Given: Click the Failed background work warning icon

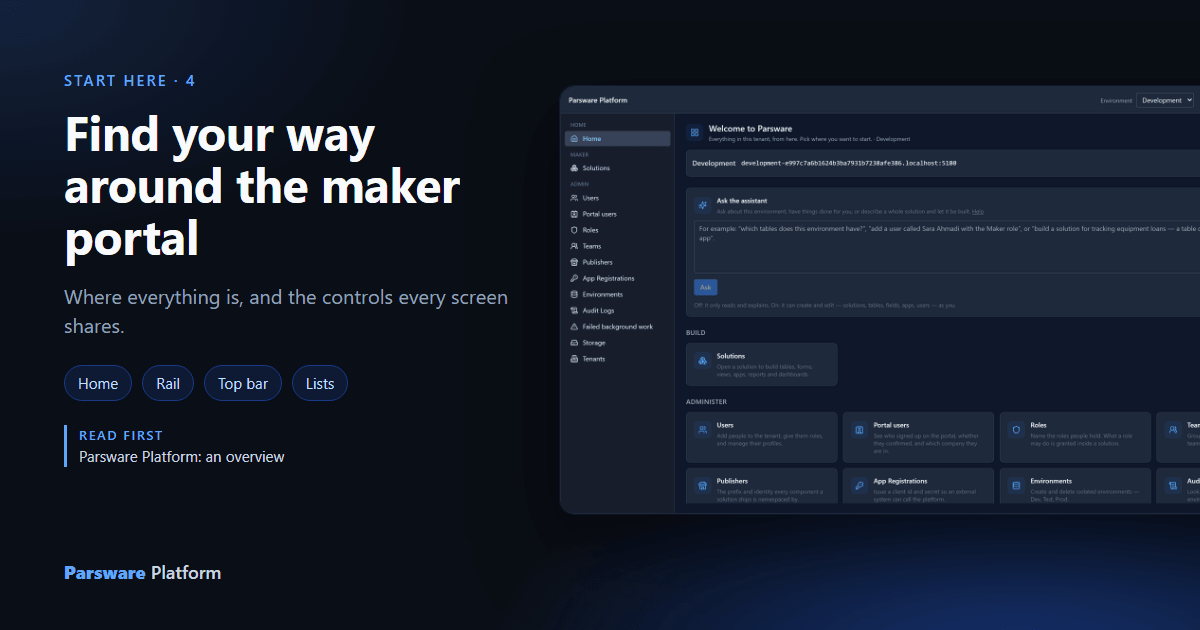Looking at the screenshot, I should tap(574, 327).
